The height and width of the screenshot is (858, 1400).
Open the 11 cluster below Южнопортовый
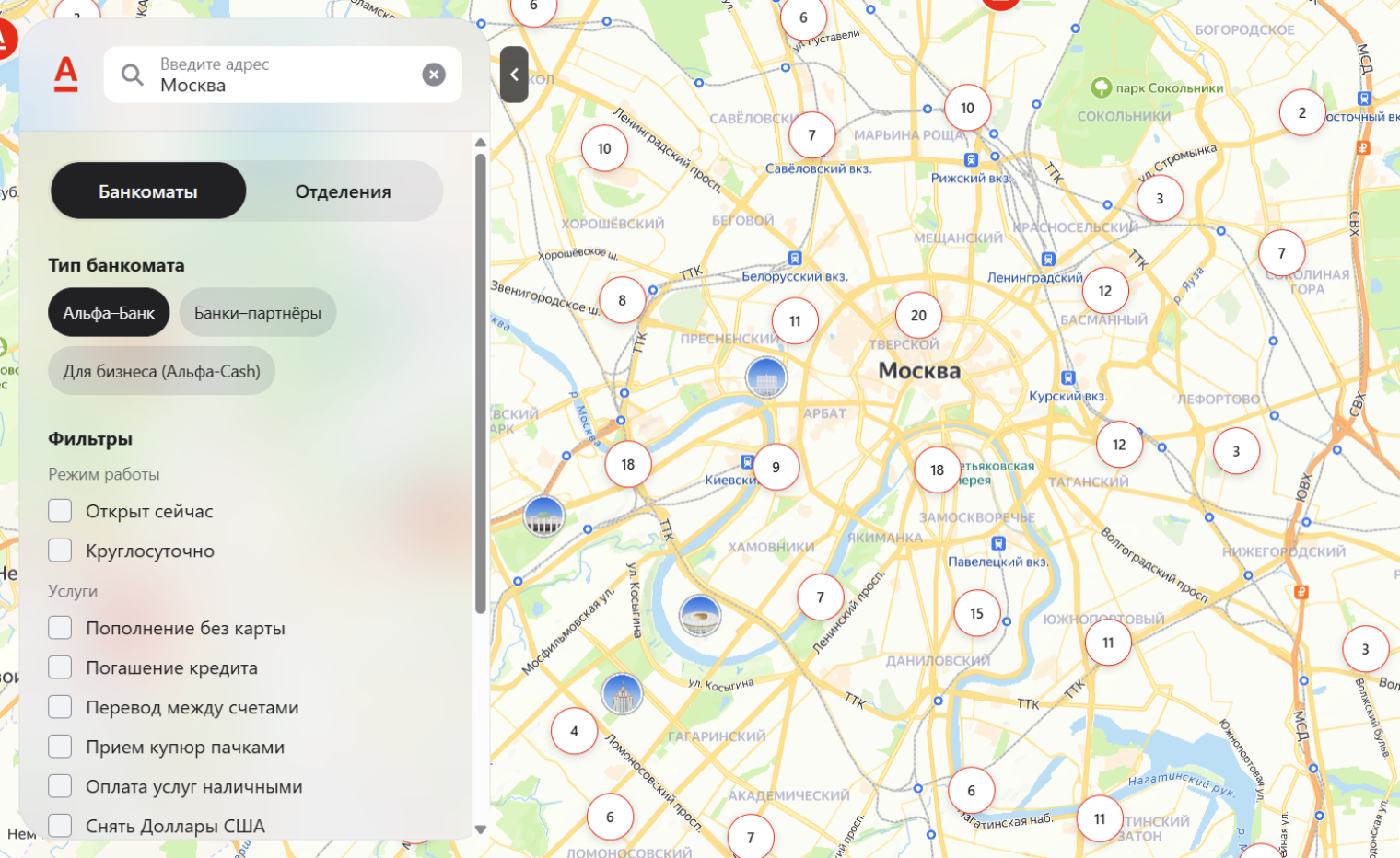click(1108, 643)
